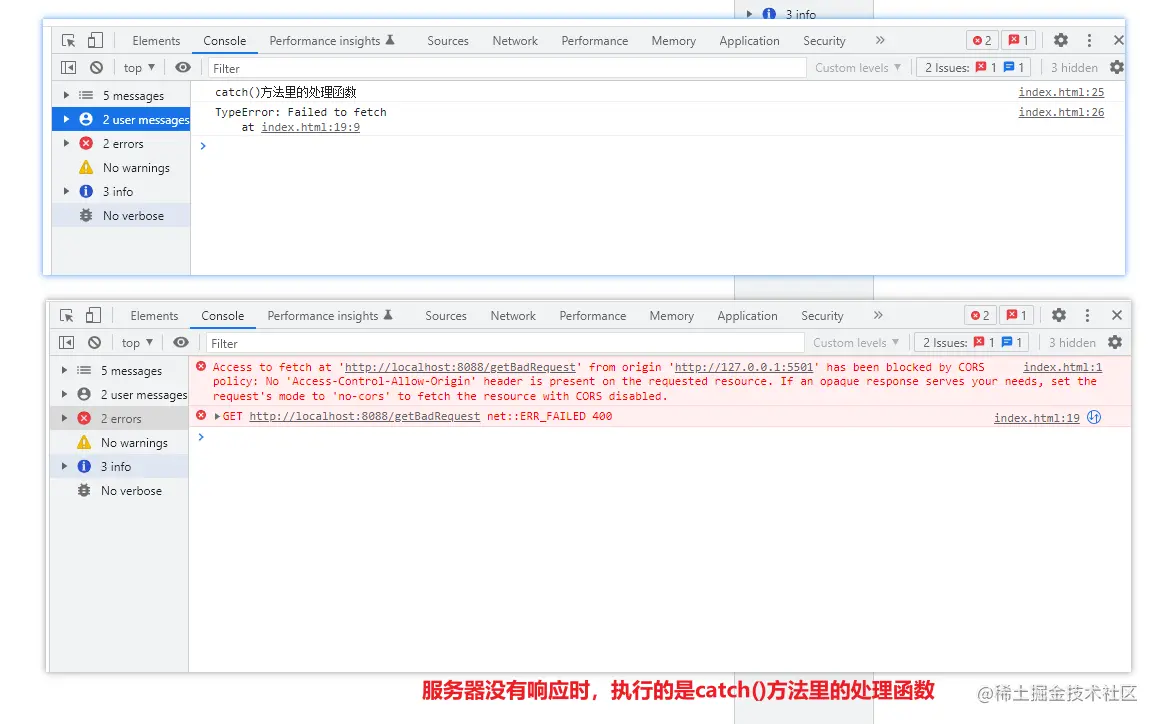This screenshot has width=1158, height=724.
Task: Open Memory tab in lower DevTools
Action: [671, 315]
